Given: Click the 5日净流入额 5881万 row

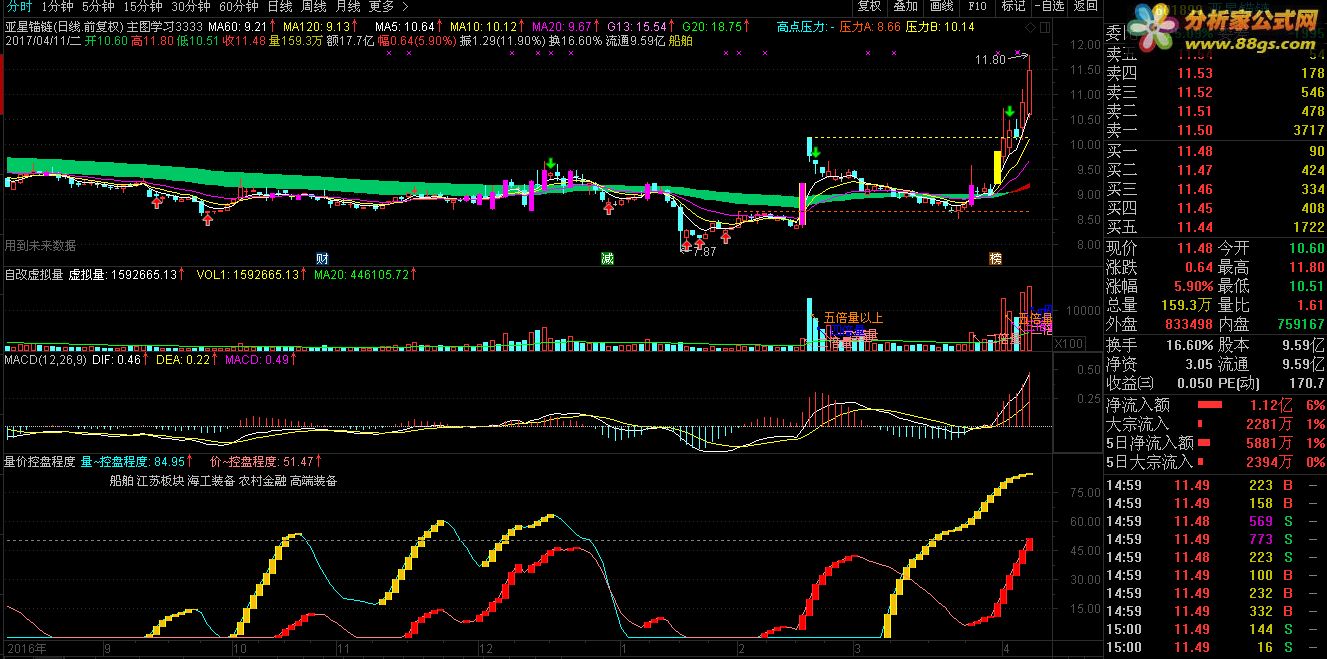Looking at the screenshot, I should click(1215, 443).
